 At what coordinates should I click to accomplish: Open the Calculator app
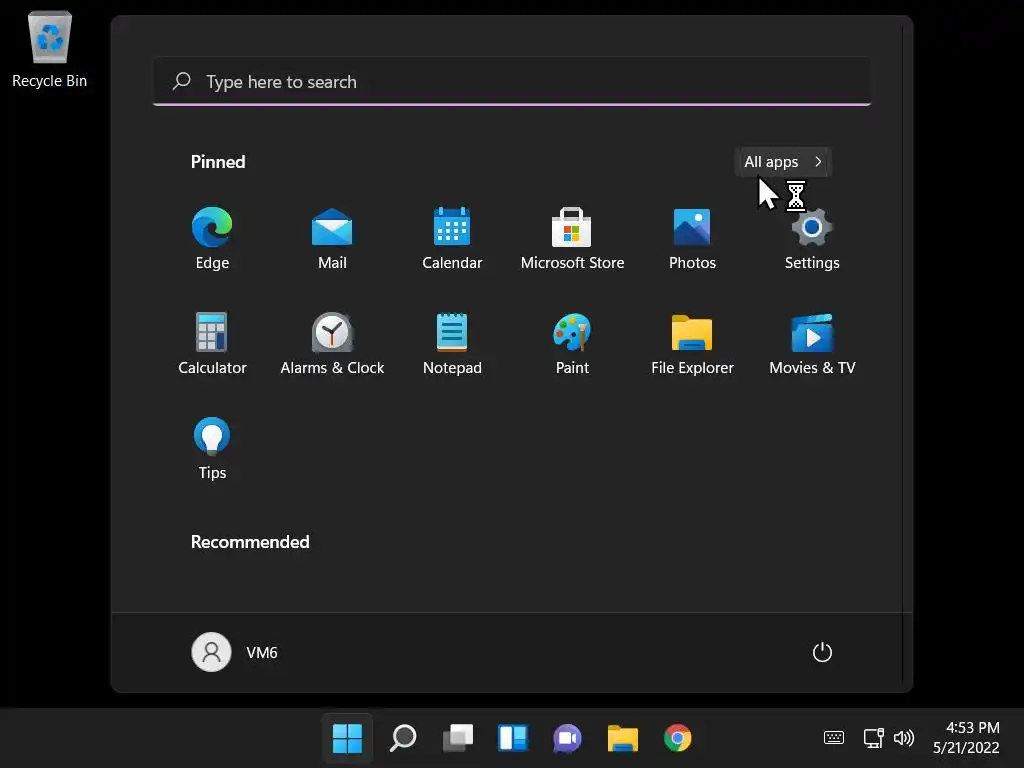pyautogui.click(x=212, y=344)
